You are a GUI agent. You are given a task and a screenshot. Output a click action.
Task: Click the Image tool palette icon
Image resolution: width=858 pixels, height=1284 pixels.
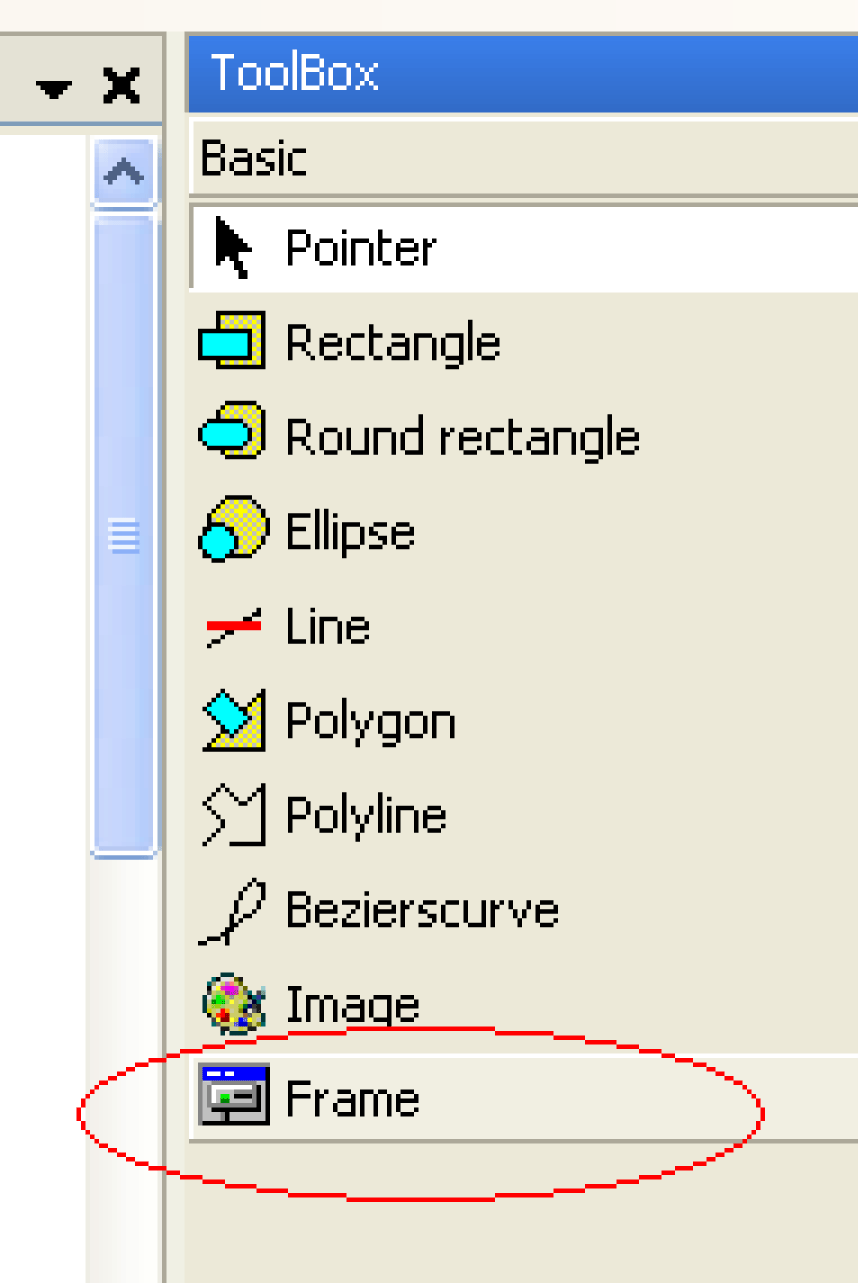point(232,1003)
